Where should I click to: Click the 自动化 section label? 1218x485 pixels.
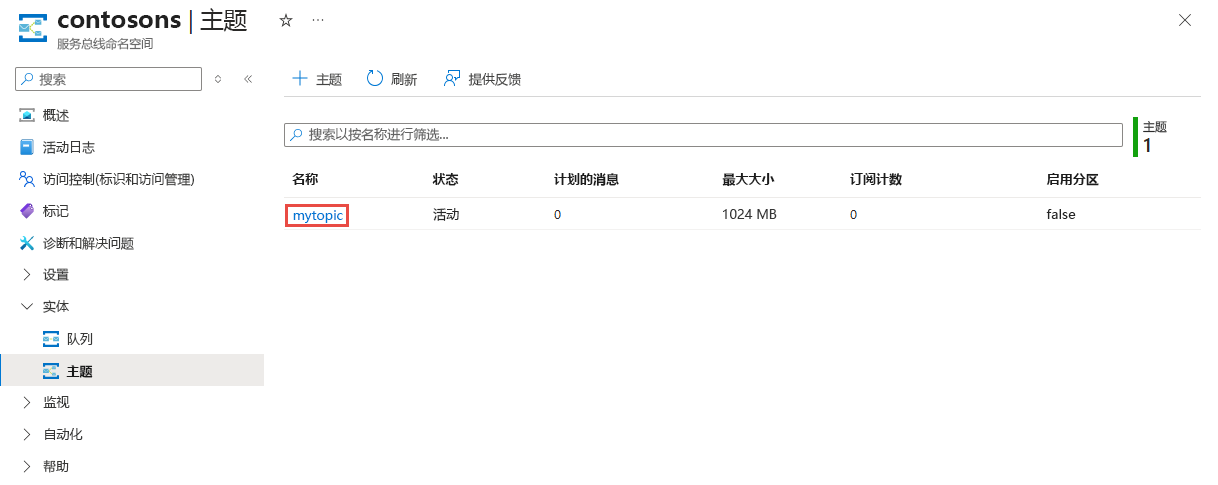click(x=63, y=435)
